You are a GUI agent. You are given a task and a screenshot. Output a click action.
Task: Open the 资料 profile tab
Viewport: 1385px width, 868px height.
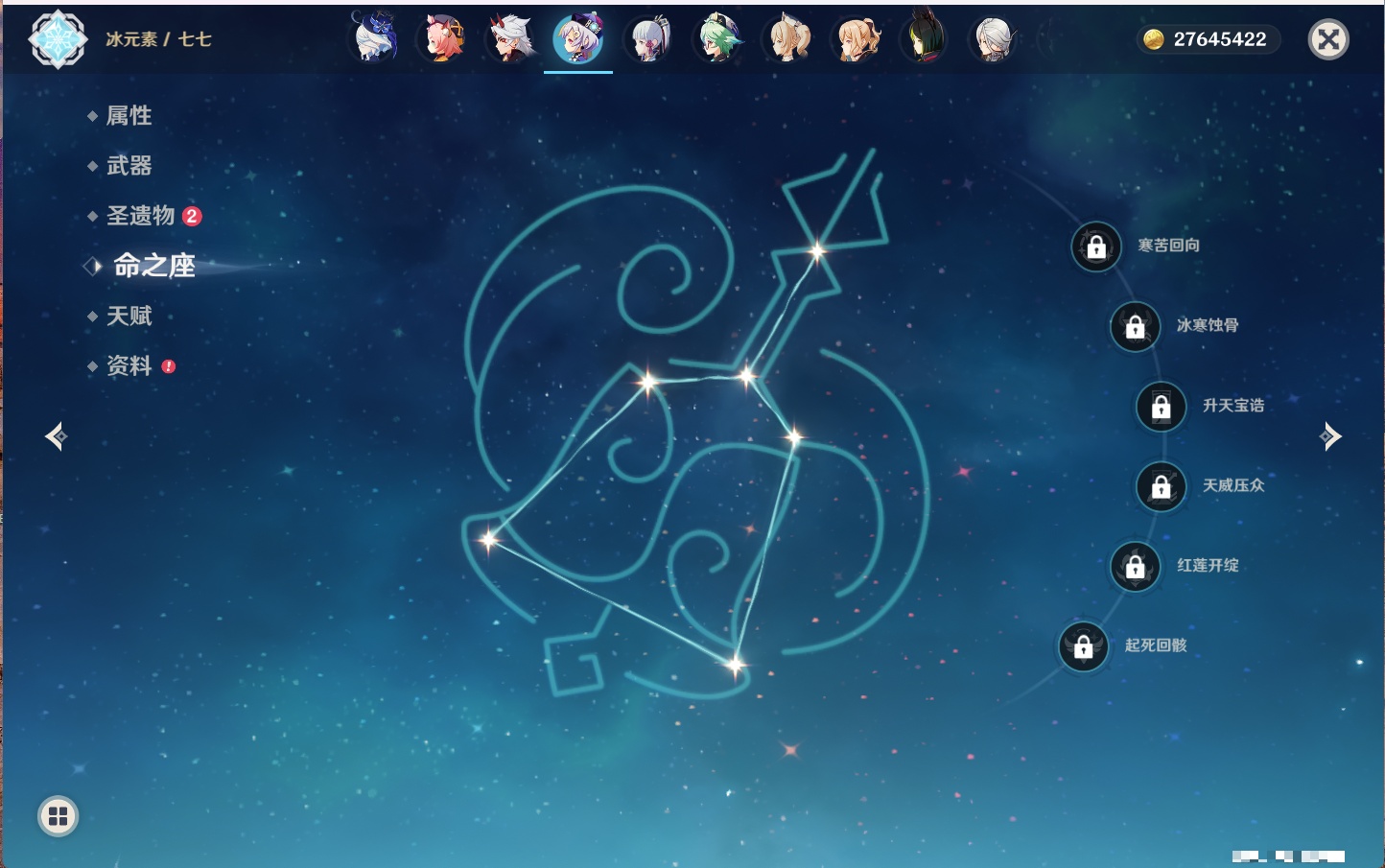point(129,365)
